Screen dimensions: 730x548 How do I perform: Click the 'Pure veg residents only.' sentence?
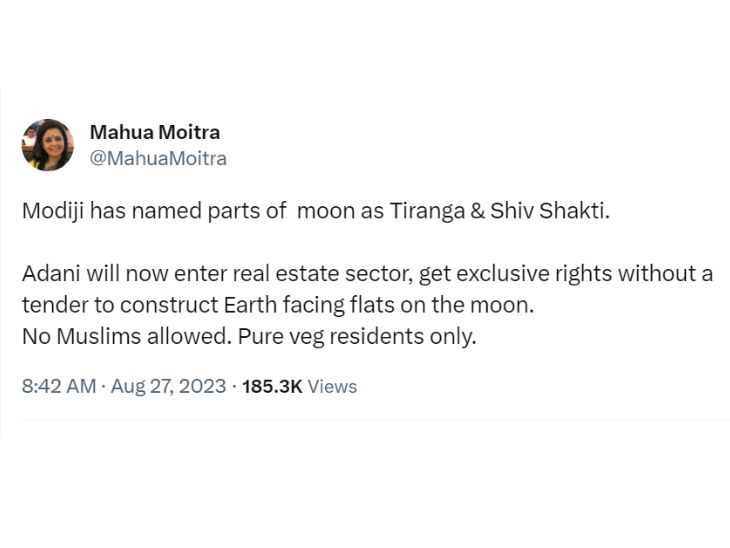click(x=357, y=336)
